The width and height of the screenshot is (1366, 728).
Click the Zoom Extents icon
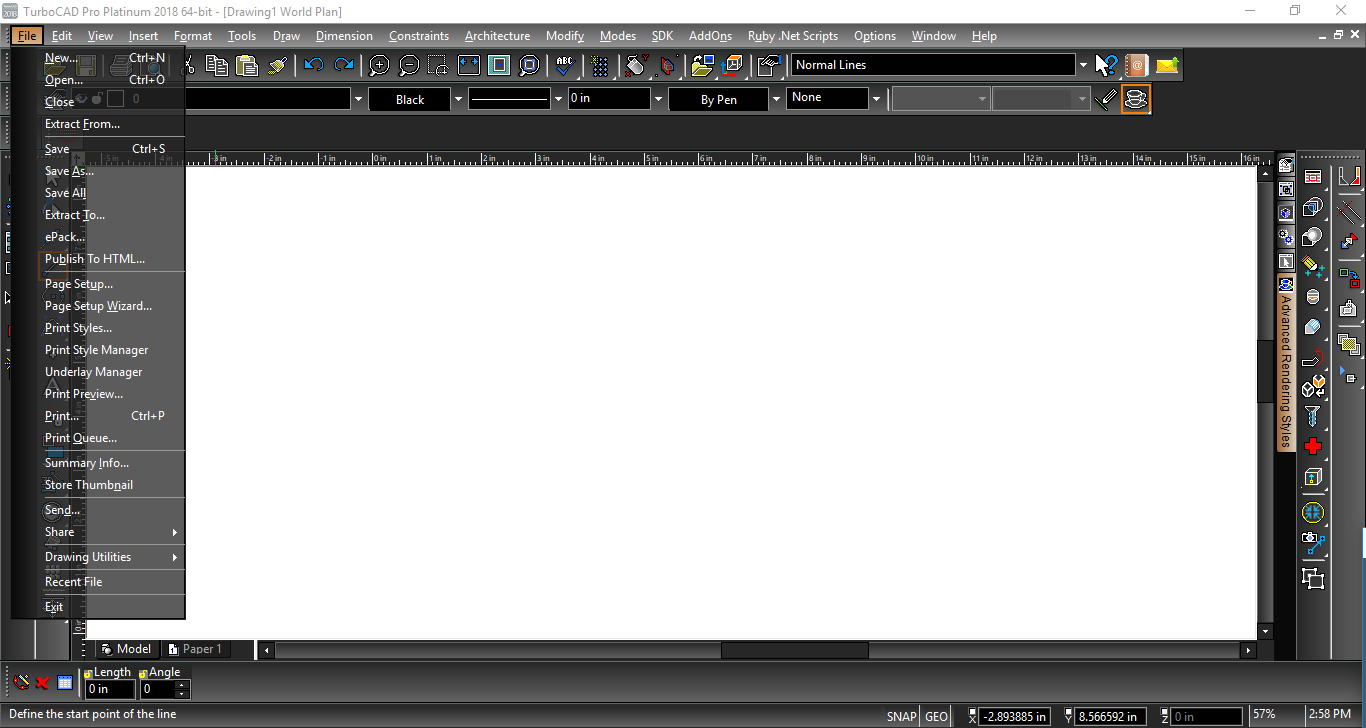(469, 65)
